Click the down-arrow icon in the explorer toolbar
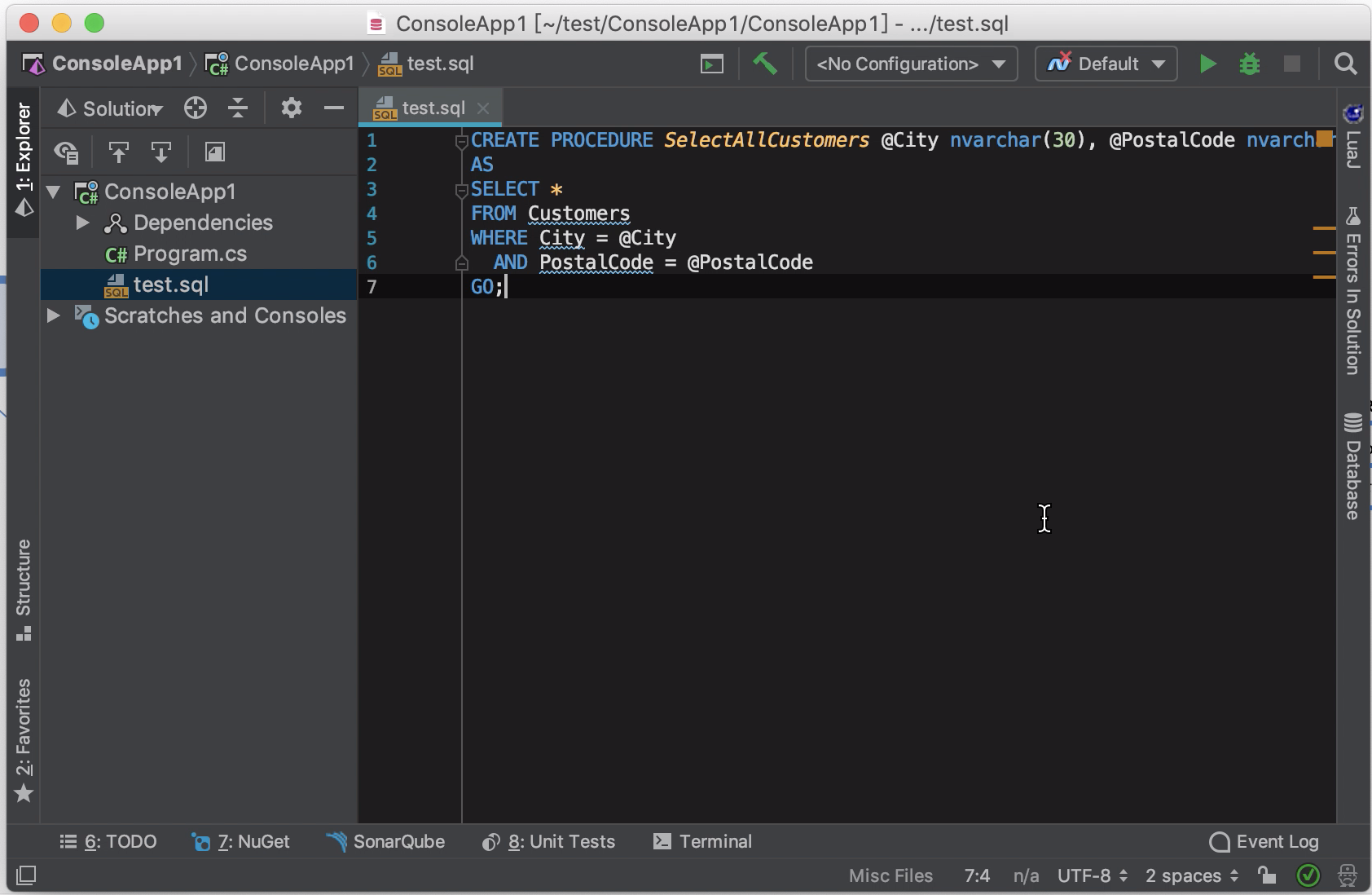The height and width of the screenshot is (895, 1372). click(161, 152)
